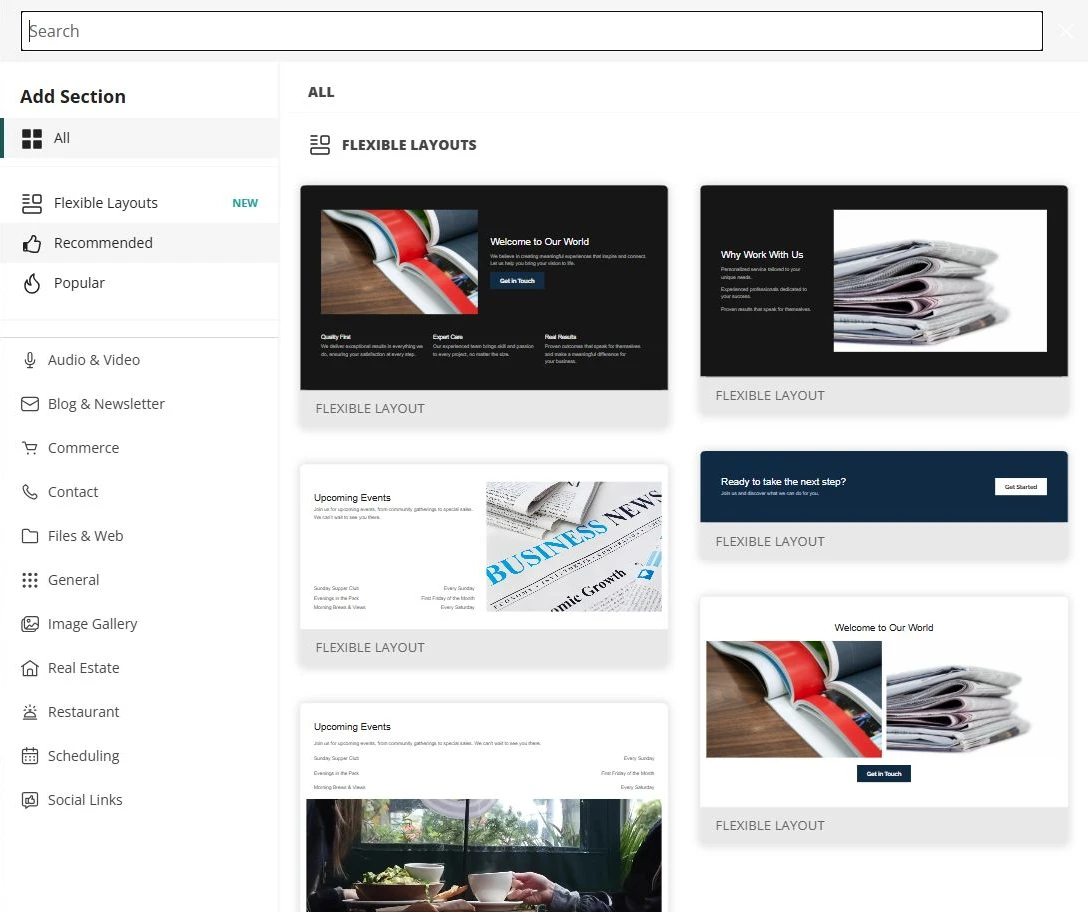This screenshot has height=912, width=1088.
Task: Open the Files & Web category
Action: click(x=139, y=536)
